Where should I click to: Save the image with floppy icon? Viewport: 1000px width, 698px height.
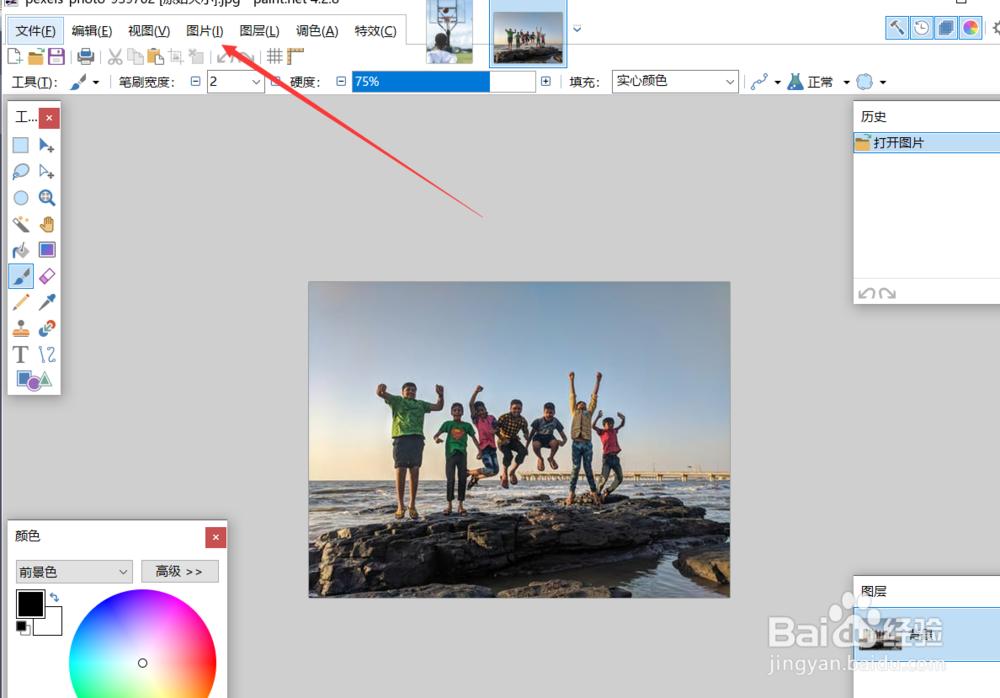56,57
